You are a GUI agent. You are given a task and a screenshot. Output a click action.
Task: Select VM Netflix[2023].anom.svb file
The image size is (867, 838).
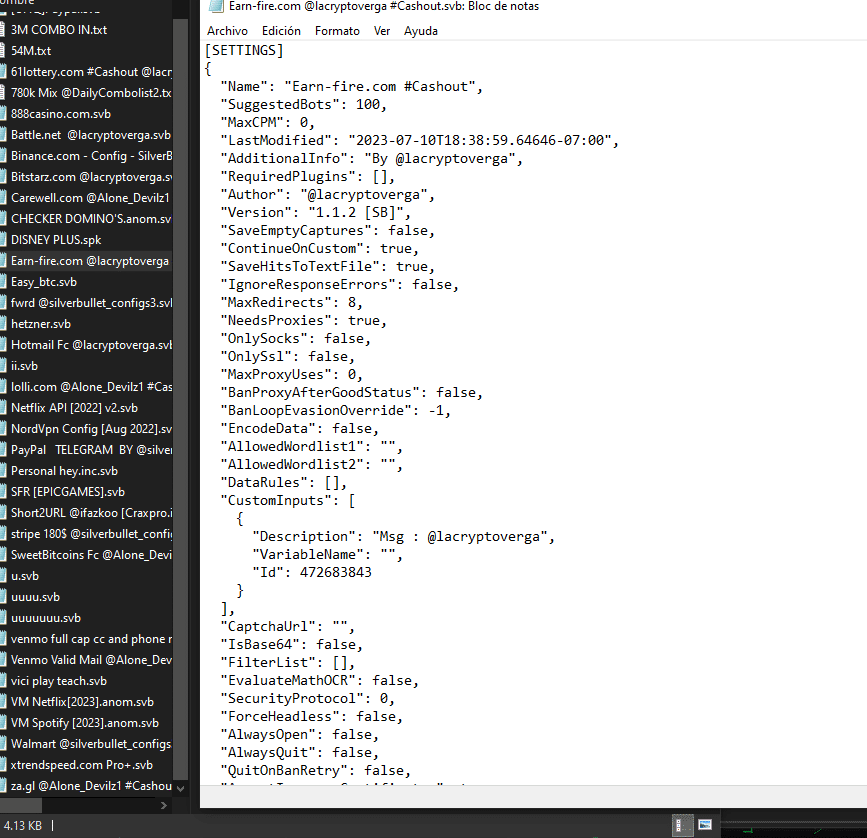coord(86,702)
